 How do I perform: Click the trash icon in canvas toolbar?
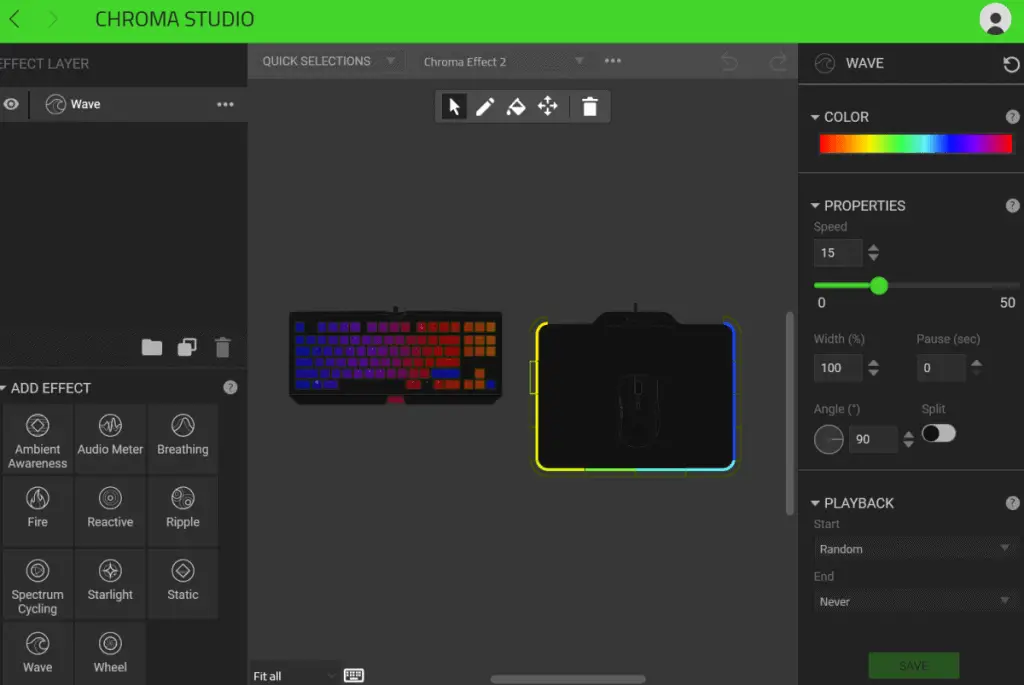[590, 106]
